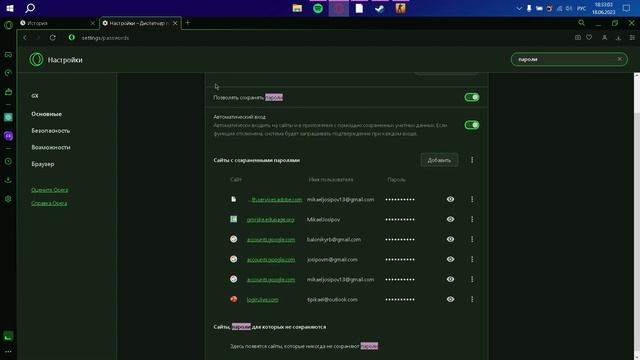
Task: Open GX settings section
Action: point(35,96)
